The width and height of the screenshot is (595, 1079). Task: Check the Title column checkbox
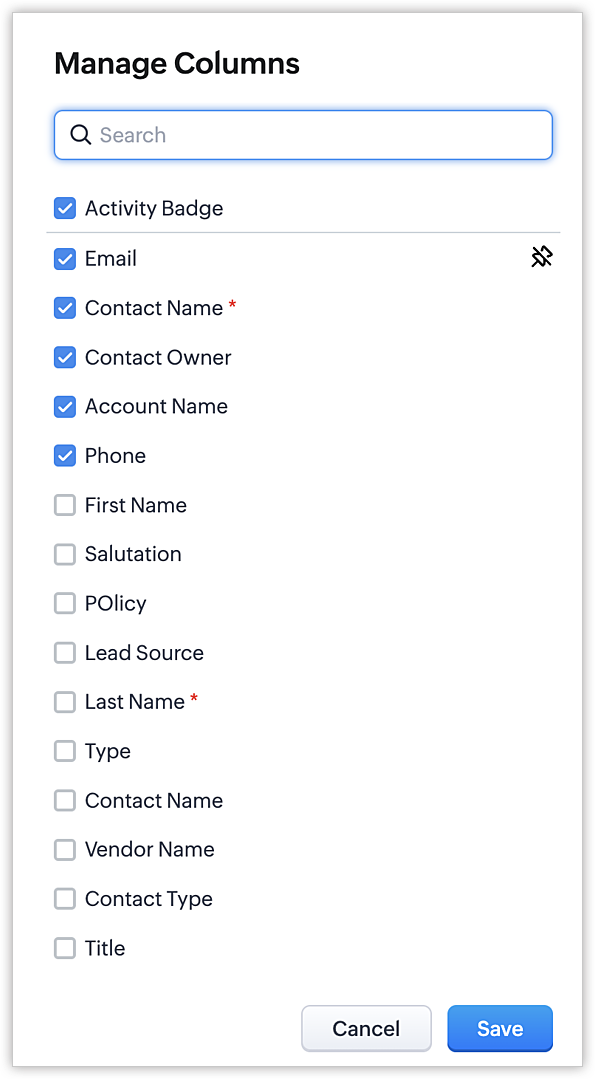[65, 948]
